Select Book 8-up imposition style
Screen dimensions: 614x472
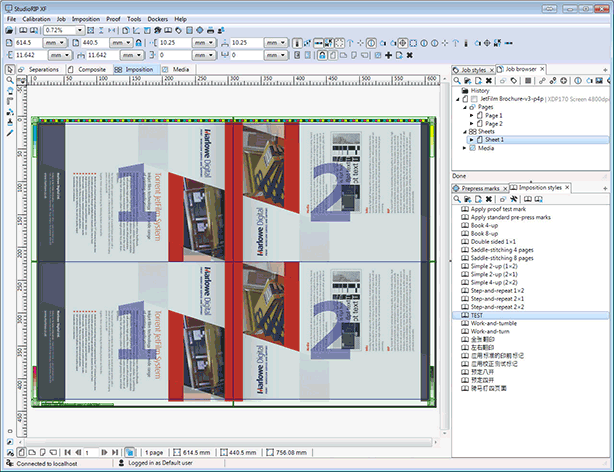coord(484,234)
